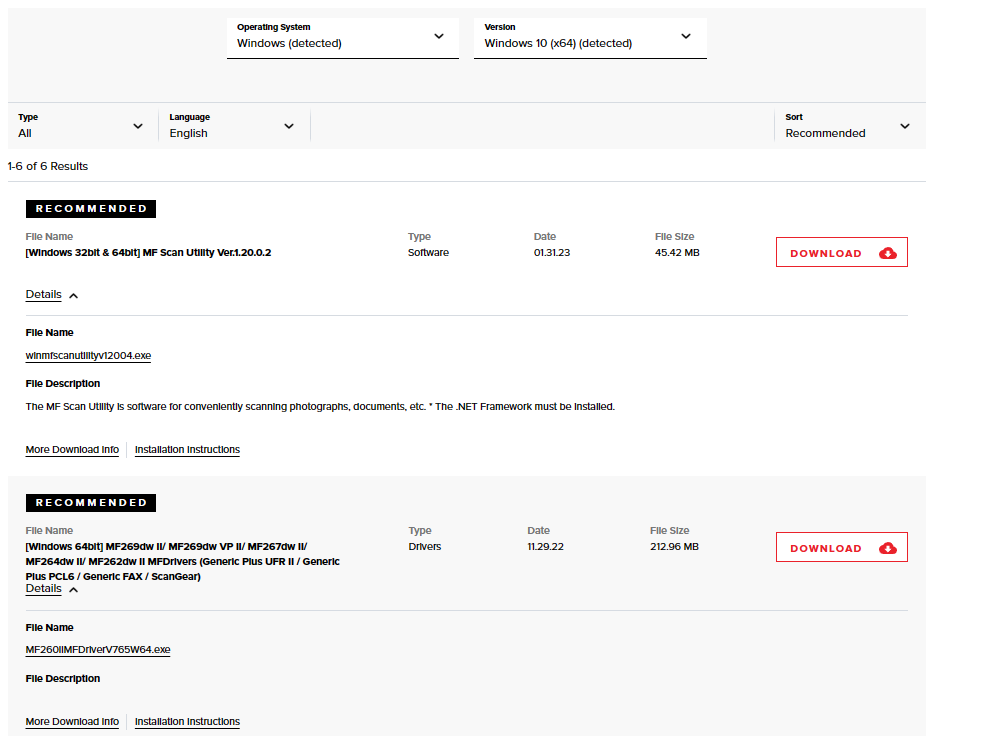
Task: Open More Download Info for MF Scan Utility
Action: [72, 450]
